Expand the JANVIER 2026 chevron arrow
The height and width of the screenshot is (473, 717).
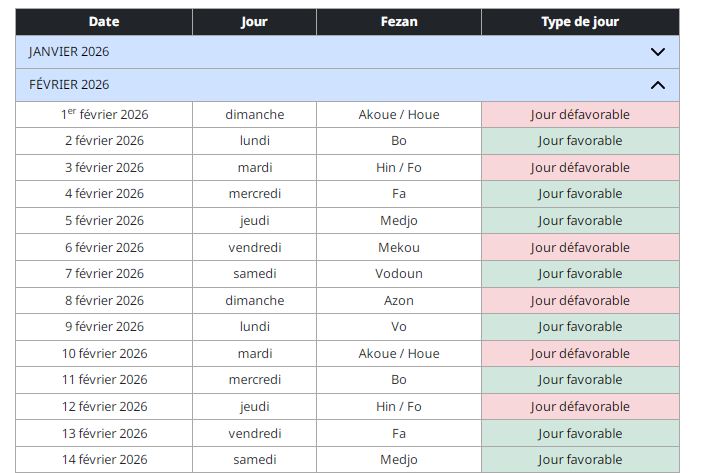click(658, 52)
